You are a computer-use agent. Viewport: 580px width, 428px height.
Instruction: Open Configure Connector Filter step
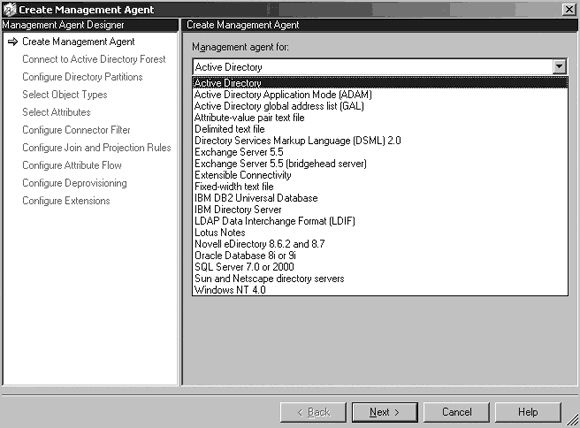[76, 130]
